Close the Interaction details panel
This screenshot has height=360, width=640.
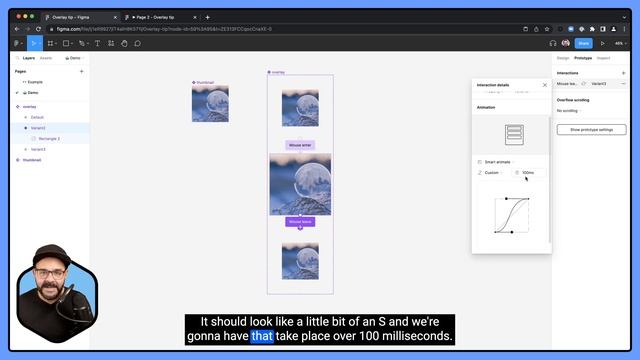[544, 85]
